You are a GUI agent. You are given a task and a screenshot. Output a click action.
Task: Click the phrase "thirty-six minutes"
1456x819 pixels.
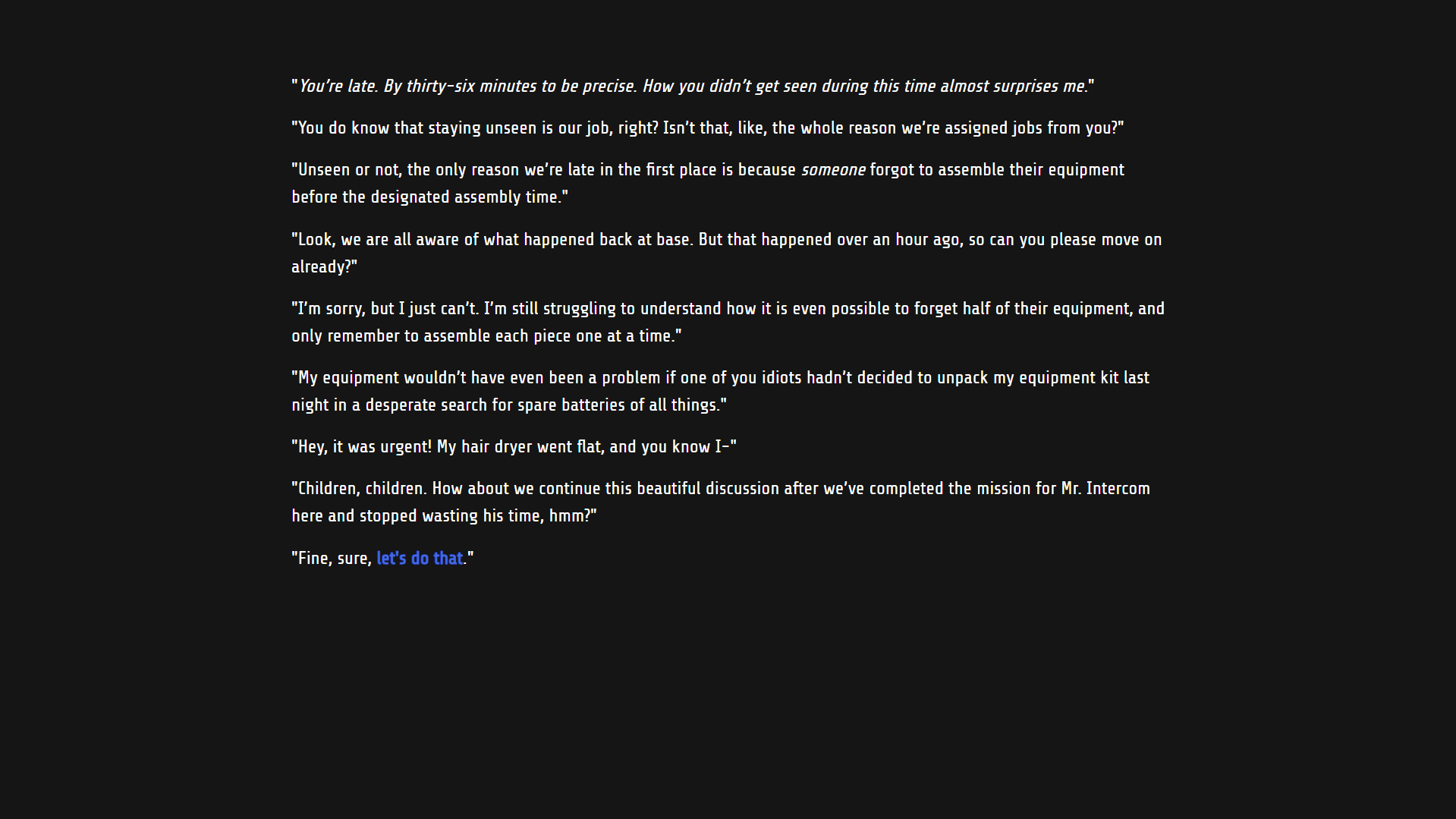tap(471, 87)
